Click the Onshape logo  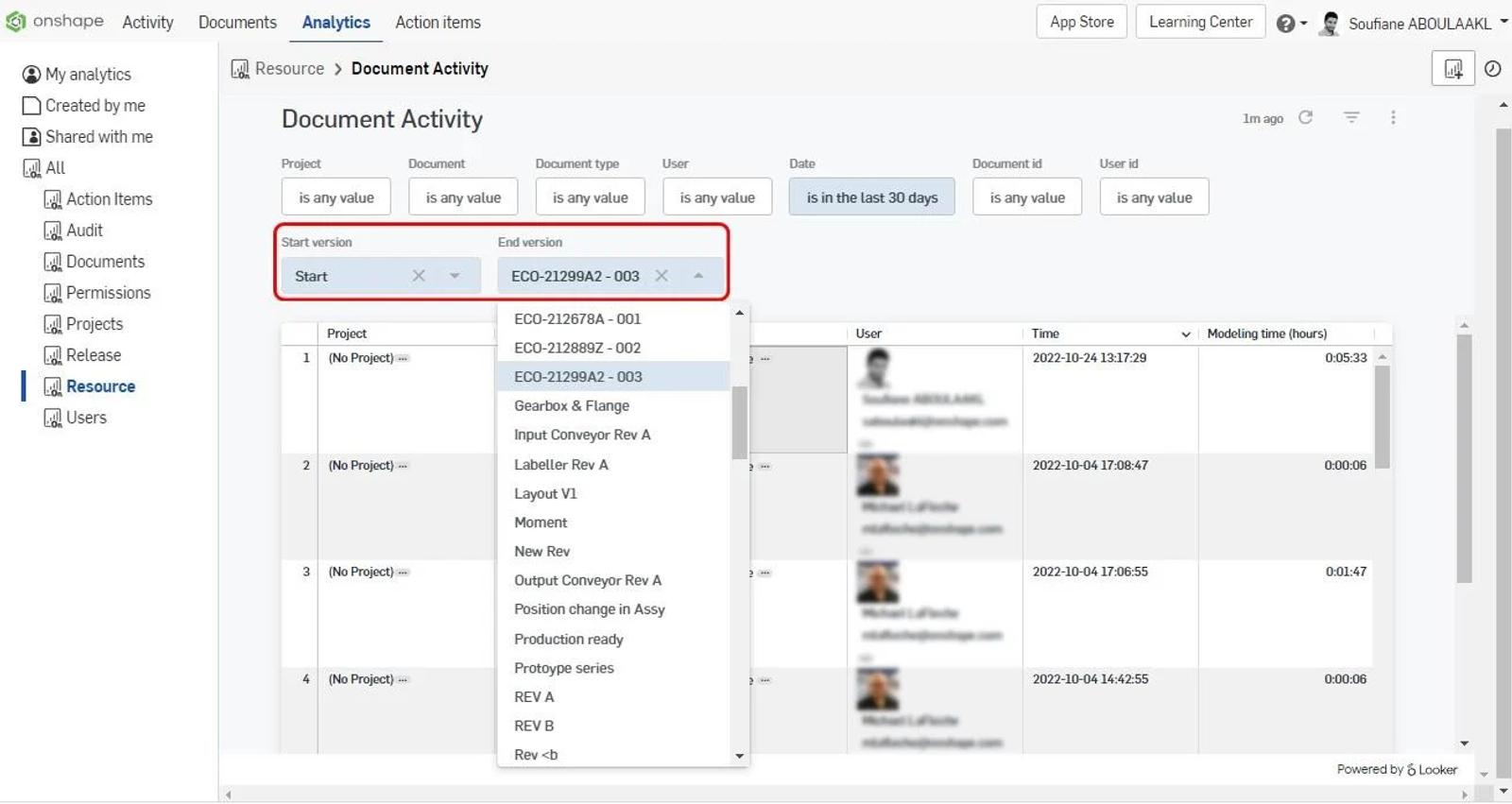tap(55, 21)
